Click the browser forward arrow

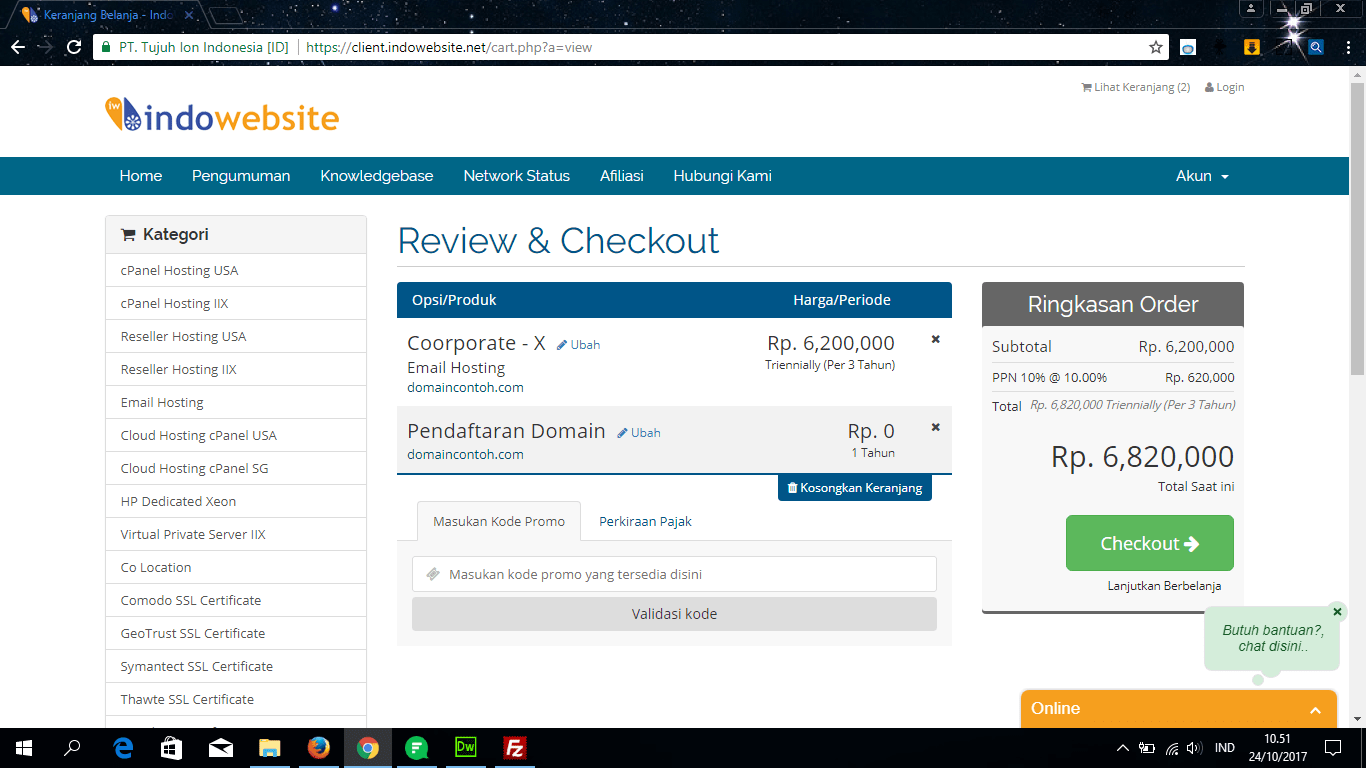tap(46, 47)
